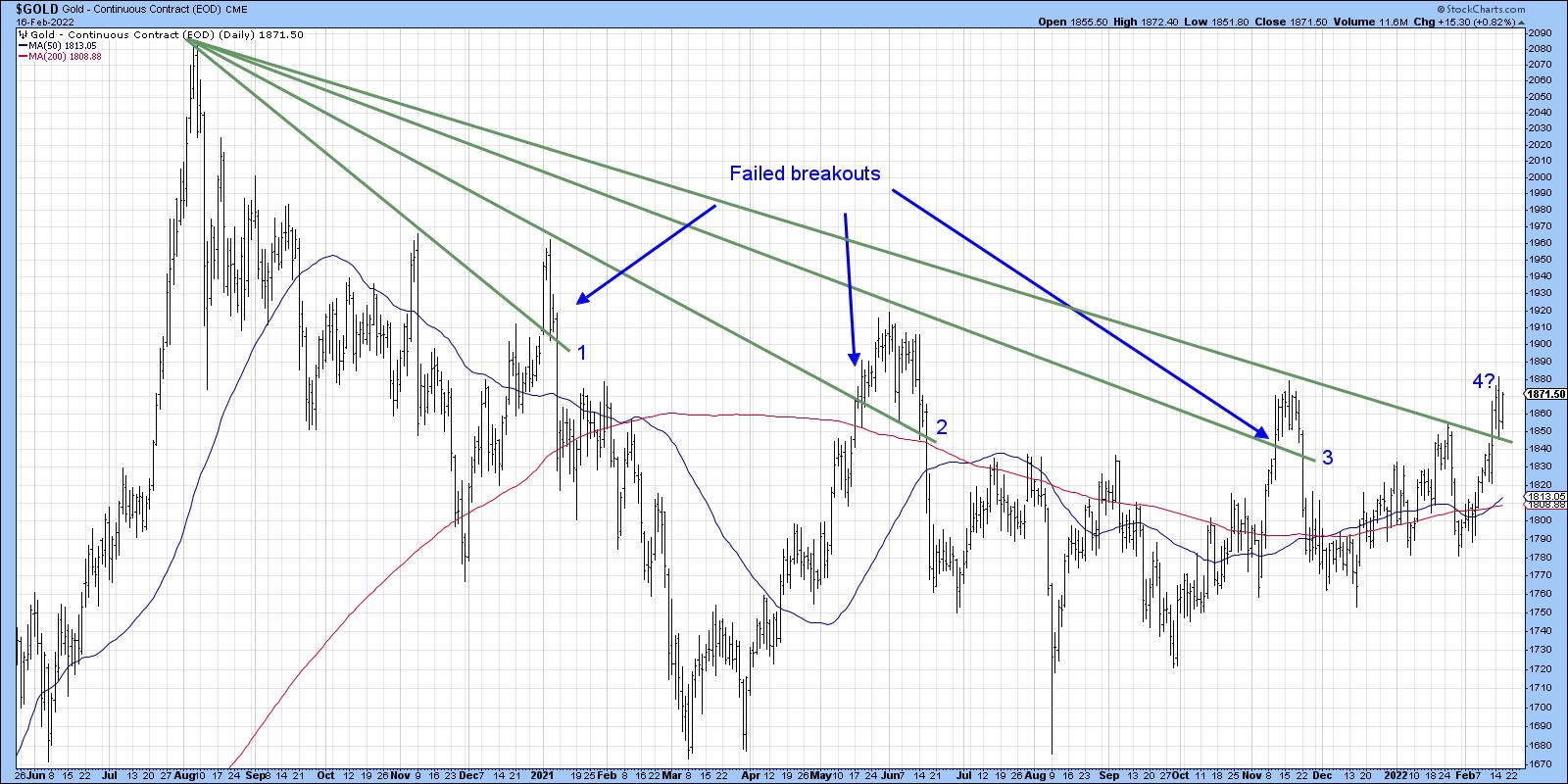Viewport: 1568px width, 784px height.
Task: Click the 1750 price axis label
Action: click(1538, 612)
